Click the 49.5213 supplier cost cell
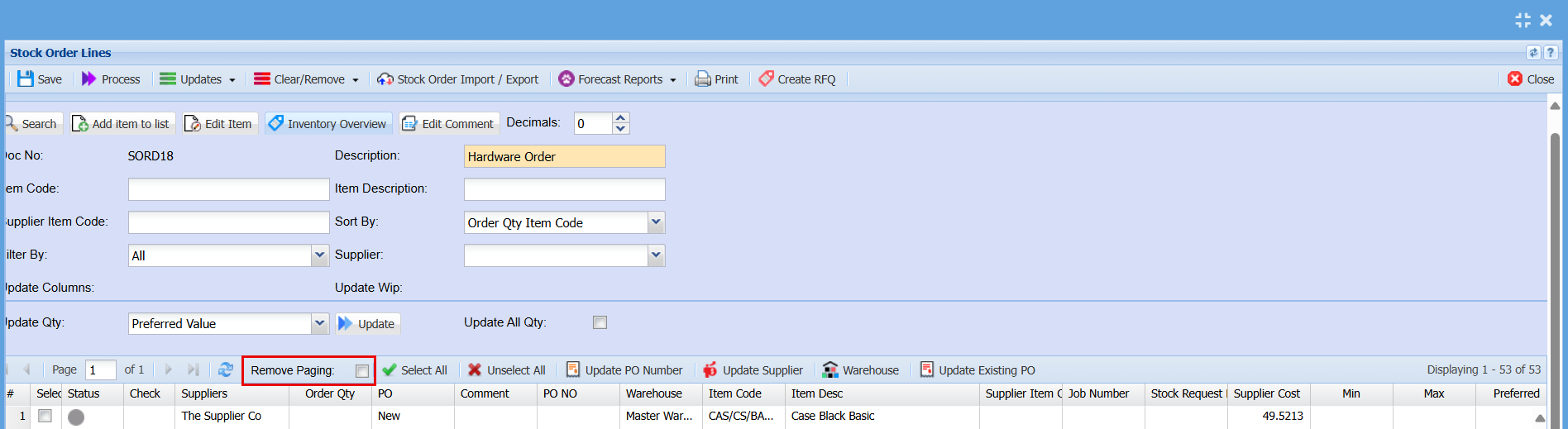The width and height of the screenshot is (1568, 429). tap(1269, 416)
